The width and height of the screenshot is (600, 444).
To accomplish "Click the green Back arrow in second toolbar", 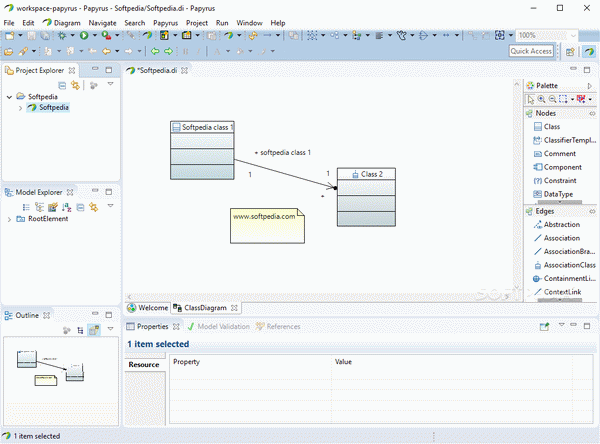I will tap(155, 51).
